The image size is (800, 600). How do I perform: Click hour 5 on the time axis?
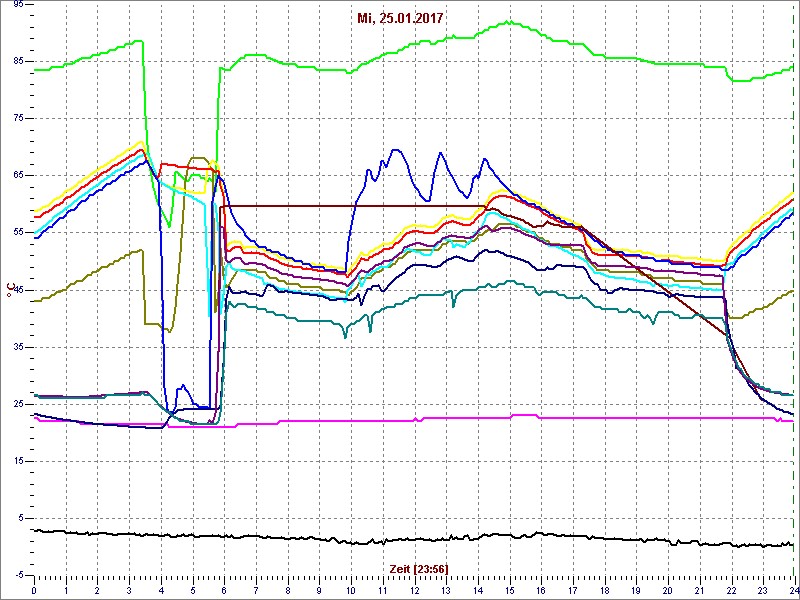[192, 588]
